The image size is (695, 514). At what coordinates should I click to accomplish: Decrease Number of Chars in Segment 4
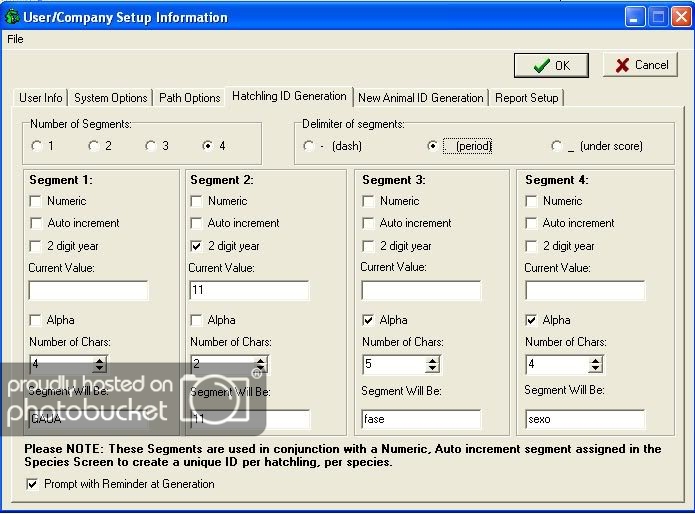click(x=596, y=369)
